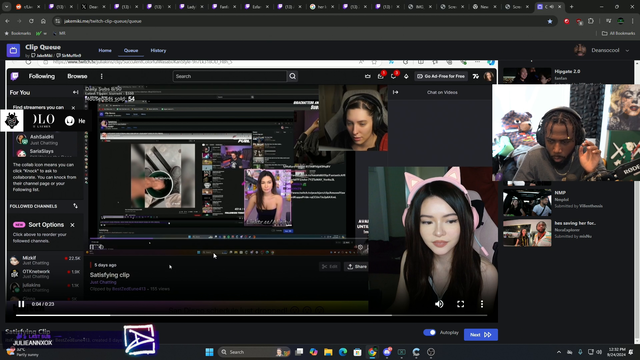640x360 pixels.
Task: Open the Chrome three-dot menu
Action: (632, 21)
